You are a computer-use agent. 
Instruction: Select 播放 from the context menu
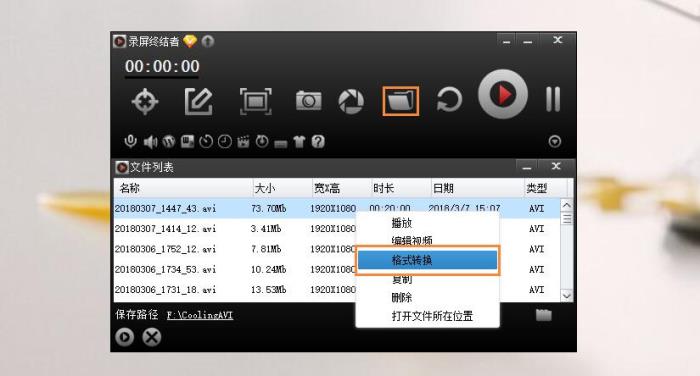coord(401,223)
